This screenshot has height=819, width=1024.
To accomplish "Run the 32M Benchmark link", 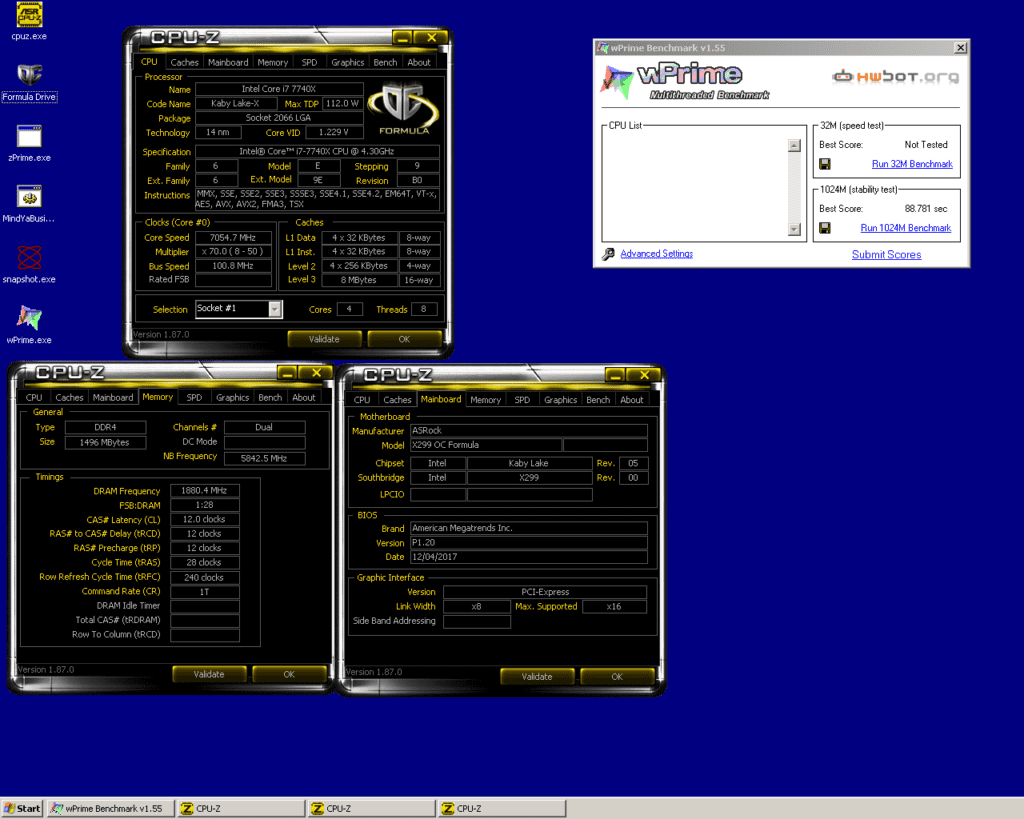I will coord(912,164).
